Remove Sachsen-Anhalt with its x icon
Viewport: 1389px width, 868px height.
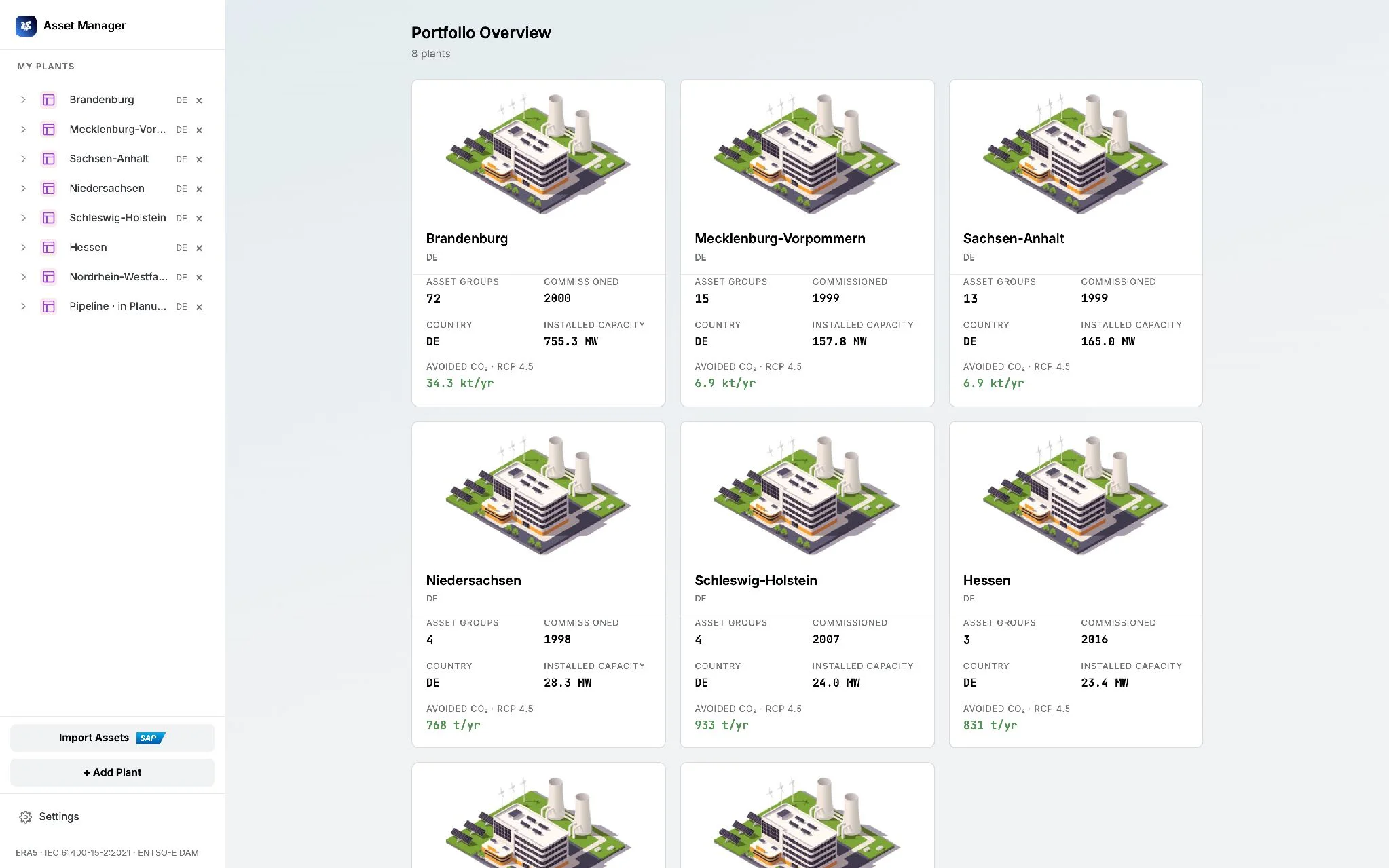tap(199, 159)
